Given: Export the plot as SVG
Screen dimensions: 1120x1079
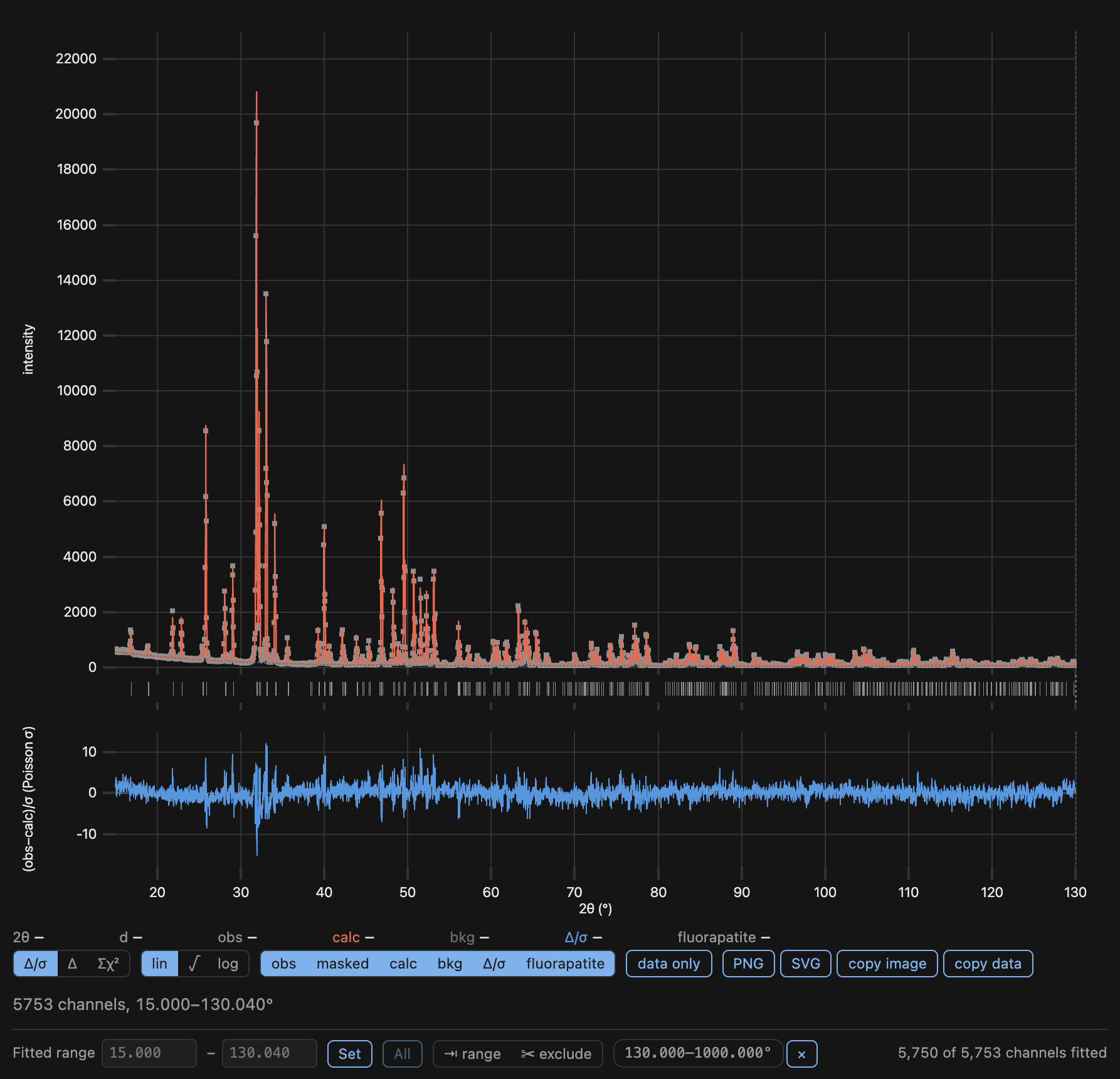Looking at the screenshot, I should click(x=806, y=964).
